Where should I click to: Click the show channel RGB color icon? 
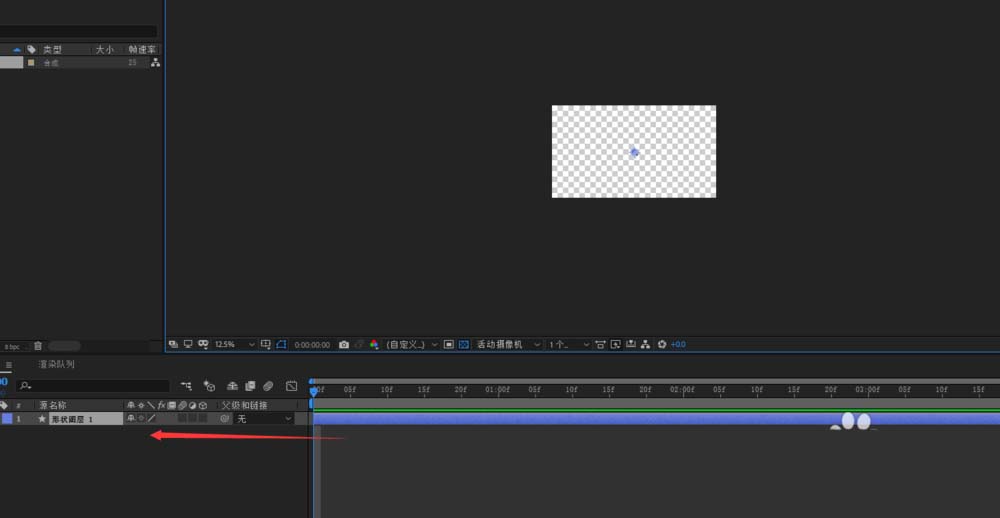click(x=374, y=344)
